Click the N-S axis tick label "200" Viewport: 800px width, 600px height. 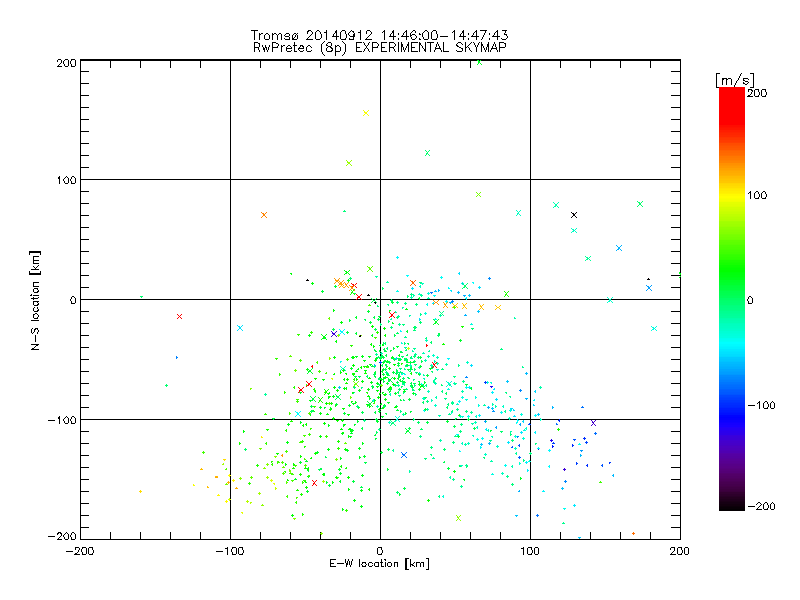coord(66,63)
